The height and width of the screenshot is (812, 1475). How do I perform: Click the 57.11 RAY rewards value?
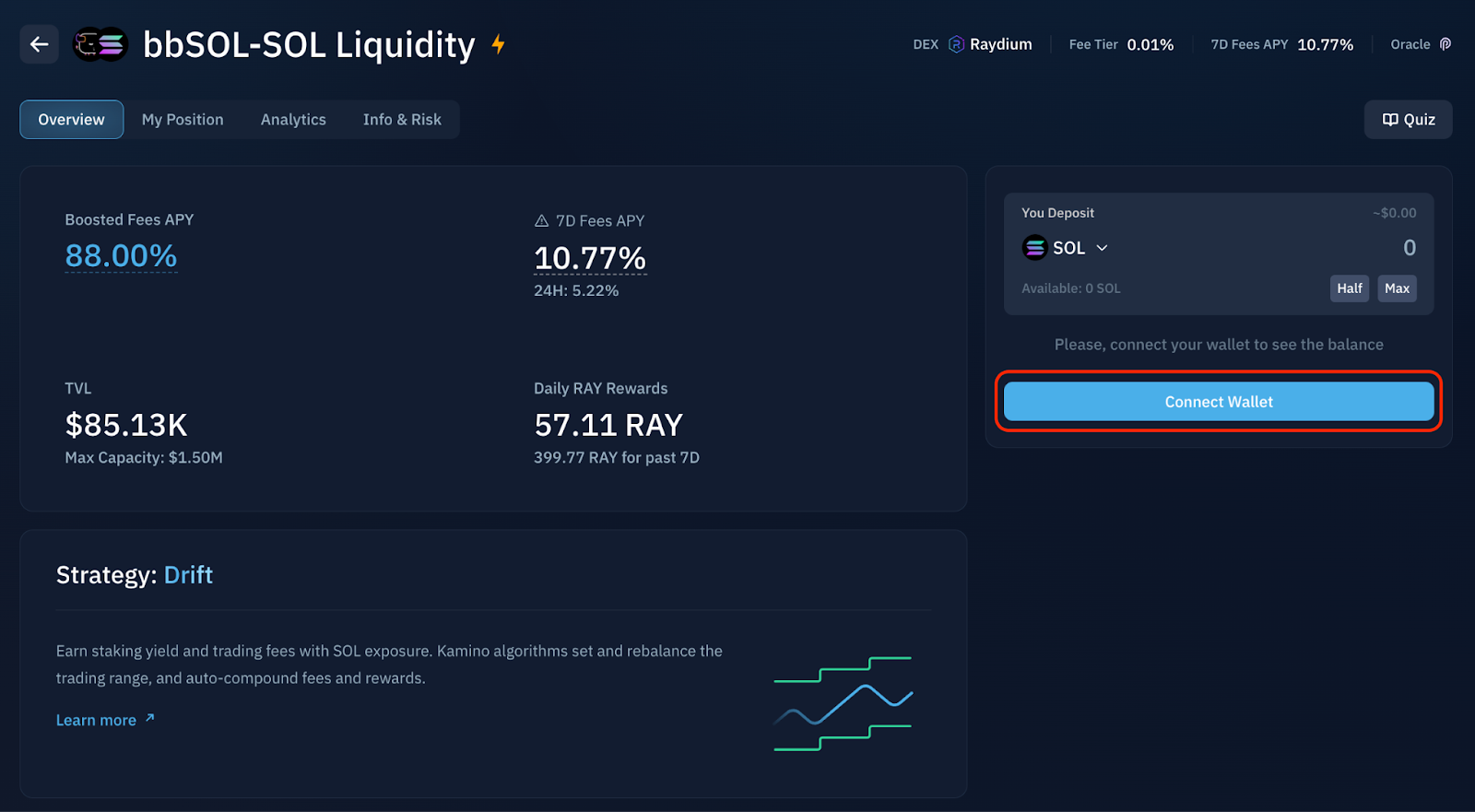[608, 425]
